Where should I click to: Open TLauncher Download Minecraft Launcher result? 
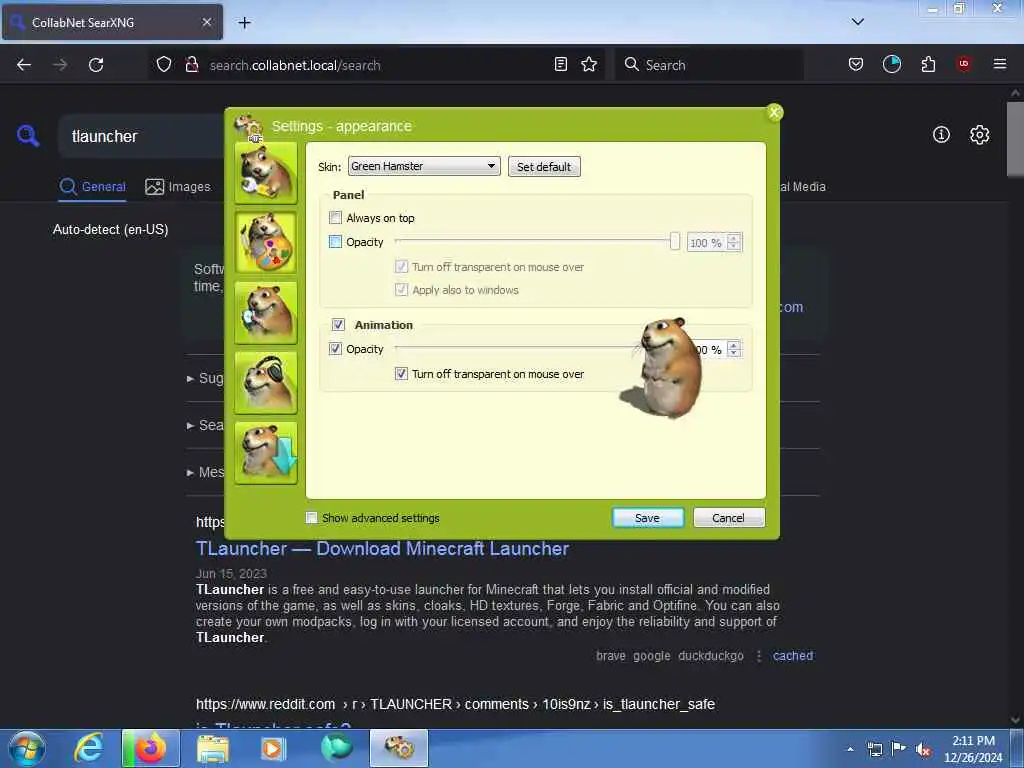(x=382, y=549)
